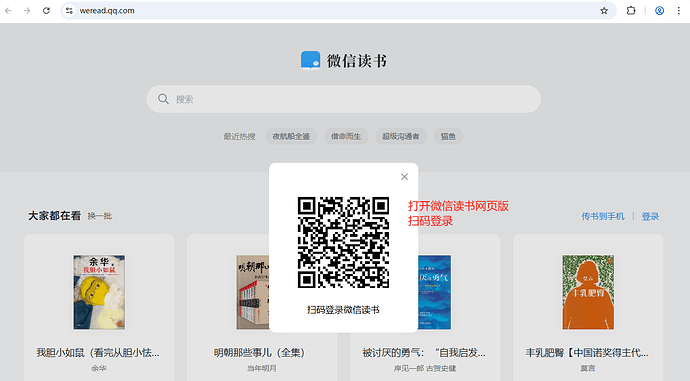Close the QR code login popup
This screenshot has height=381, width=690.
coord(404,177)
